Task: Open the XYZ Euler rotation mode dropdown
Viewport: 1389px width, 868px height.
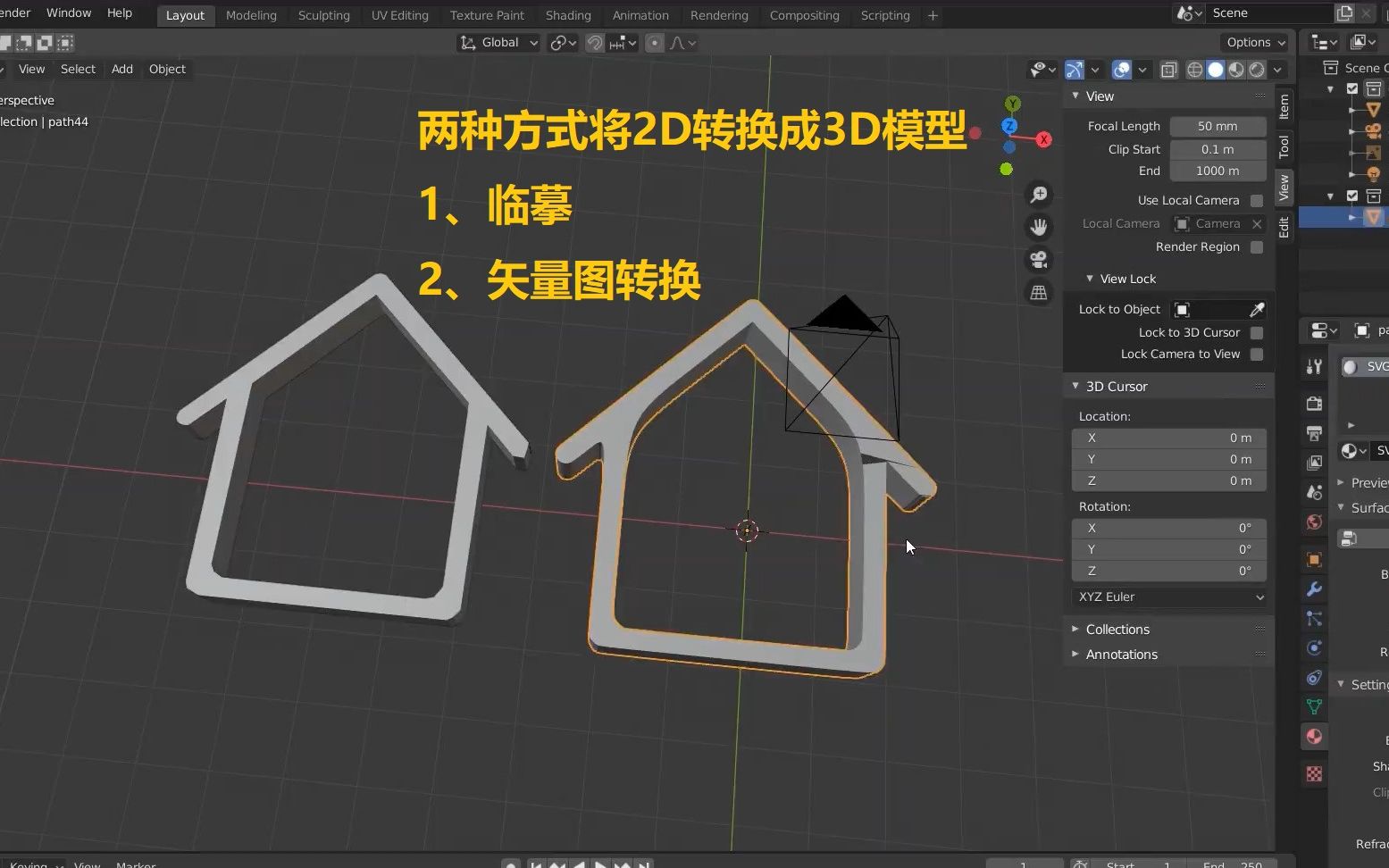Action: pyautogui.click(x=1168, y=597)
